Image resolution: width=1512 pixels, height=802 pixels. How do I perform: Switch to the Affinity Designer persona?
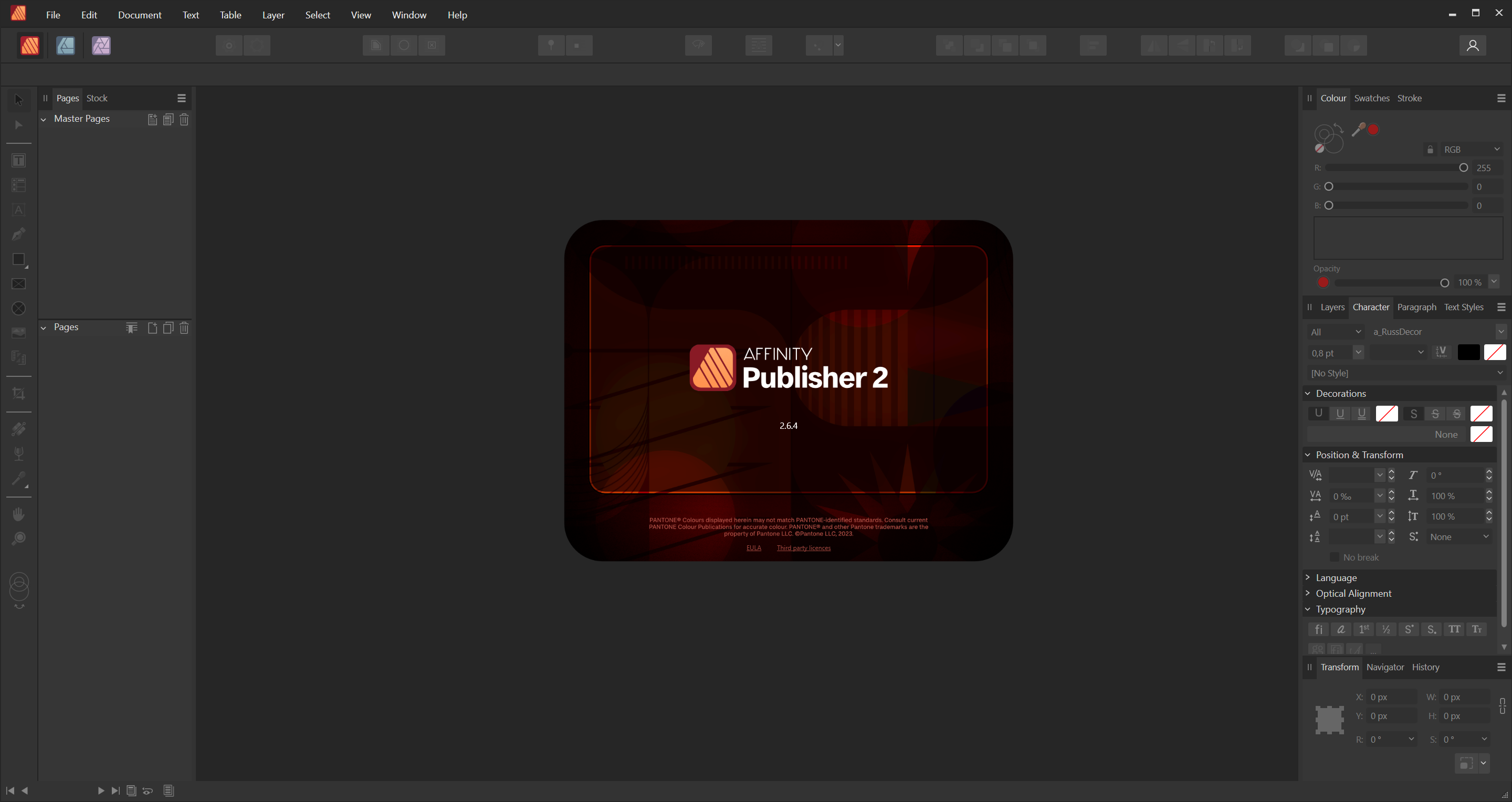65,45
